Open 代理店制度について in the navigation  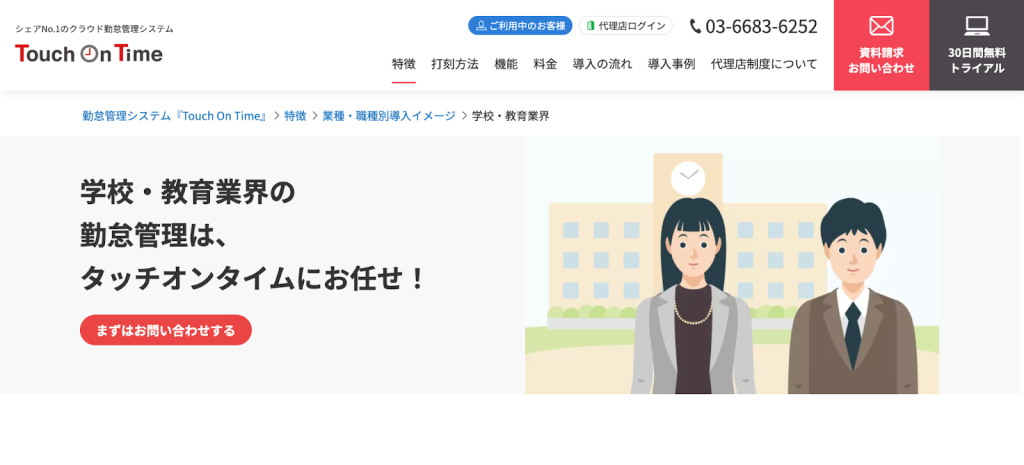764,64
